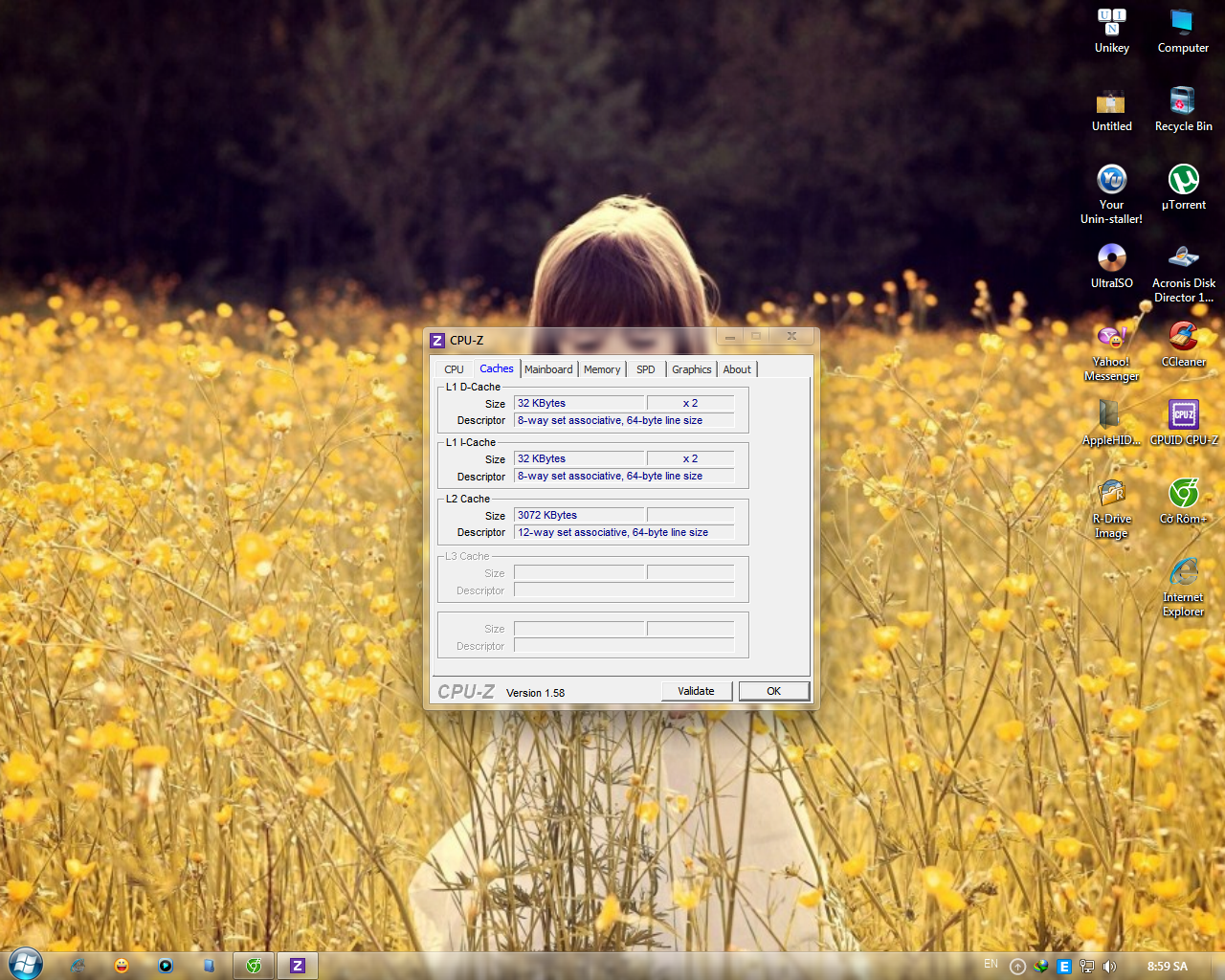The height and width of the screenshot is (980, 1225).
Task: Click the Version 1.58 text
Action: [535, 693]
